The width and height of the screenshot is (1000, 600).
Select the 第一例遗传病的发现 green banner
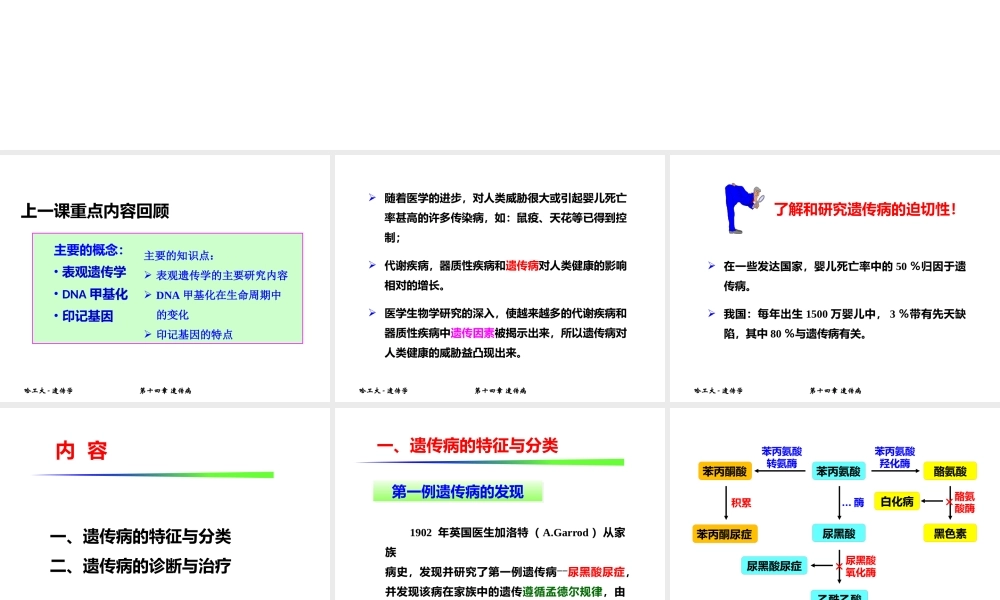[x=457, y=492]
